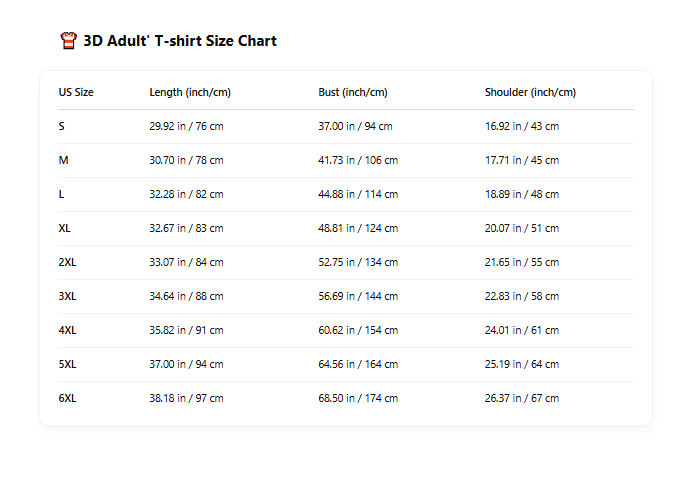Screen dimensions: 695x479
Task: Select the 4XL size row label
Action: 67,330
